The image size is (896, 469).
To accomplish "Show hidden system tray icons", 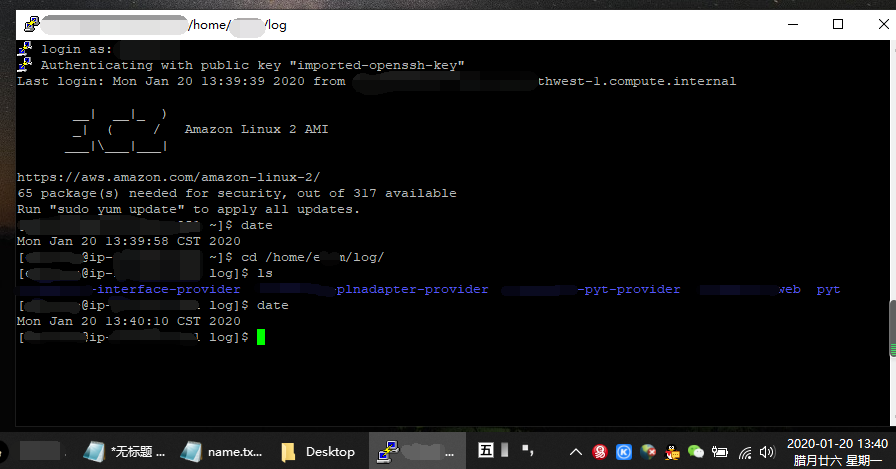I will click(x=575, y=452).
